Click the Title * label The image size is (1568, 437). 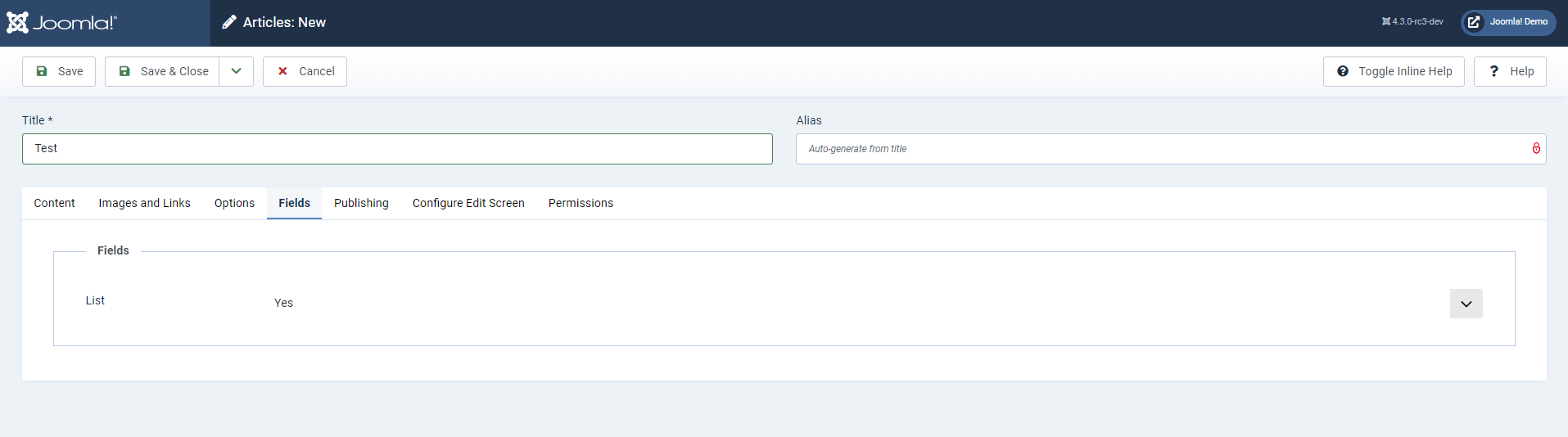[37, 120]
